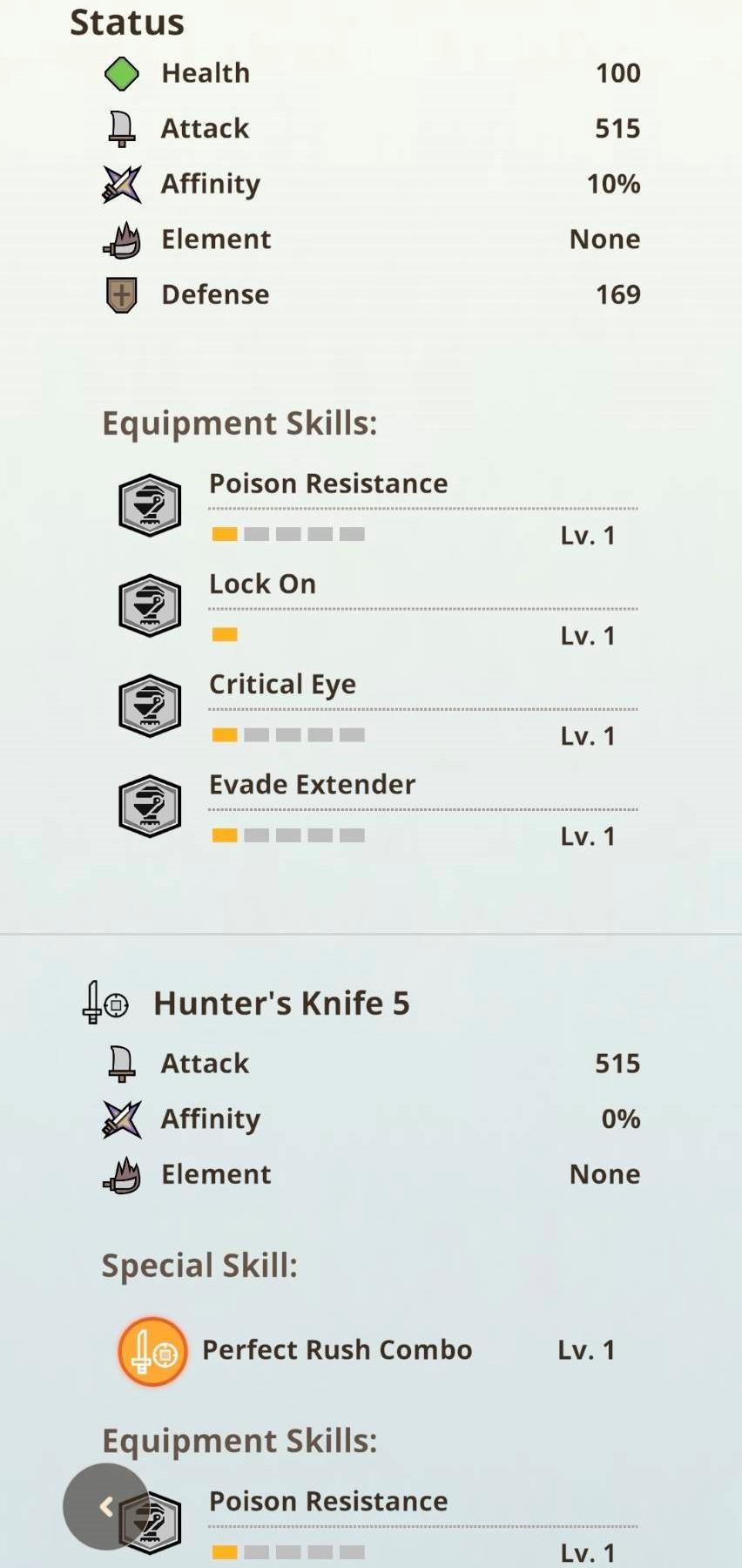Tap the Hunter's Knife Attack blade icon
The width and height of the screenshot is (742, 1568).
click(x=122, y=1064)
